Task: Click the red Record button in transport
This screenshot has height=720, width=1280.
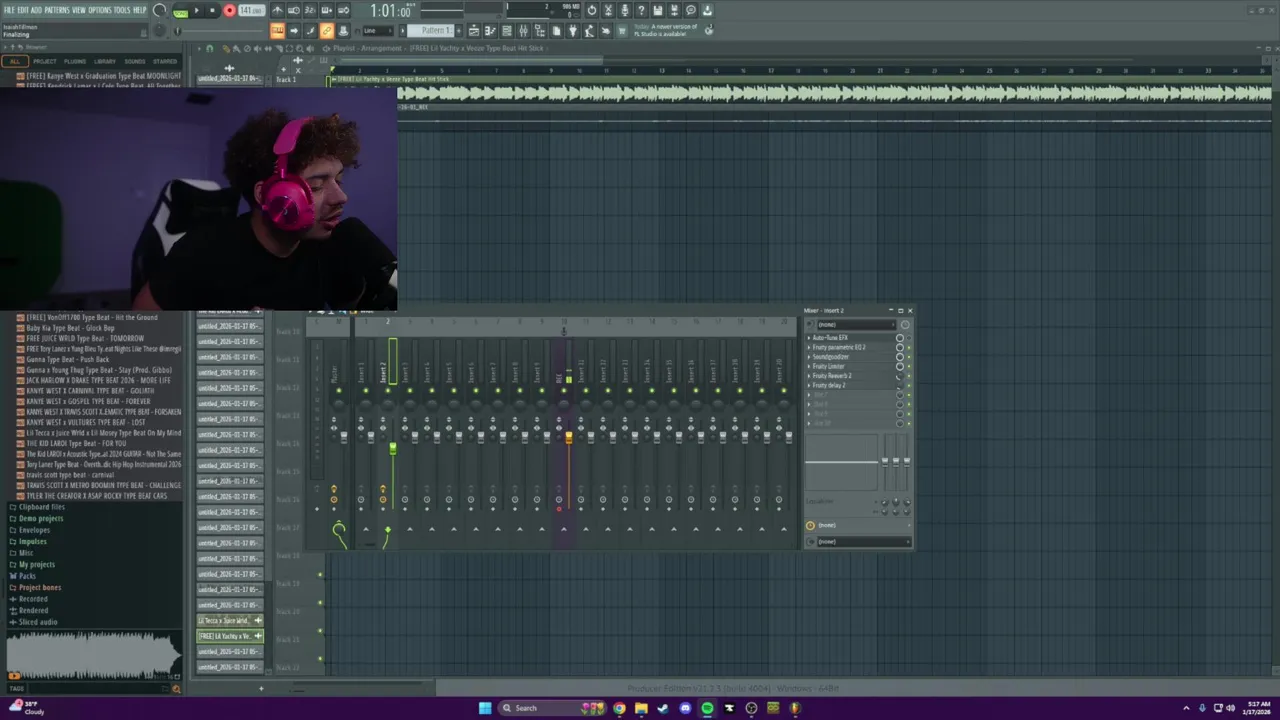Action: (x=229, y=11)
